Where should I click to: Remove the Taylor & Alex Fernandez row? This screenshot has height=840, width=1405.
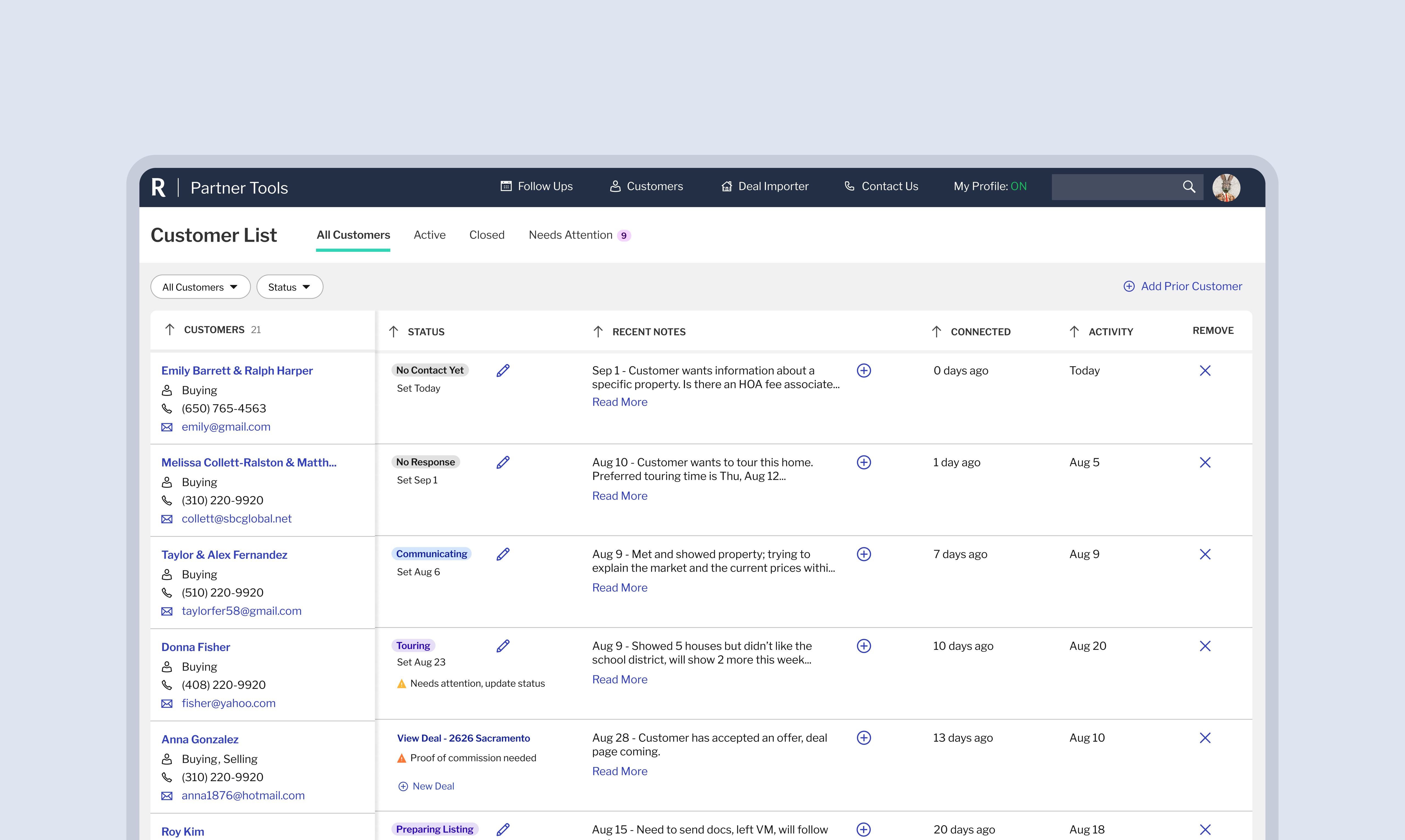(1205, 554)
